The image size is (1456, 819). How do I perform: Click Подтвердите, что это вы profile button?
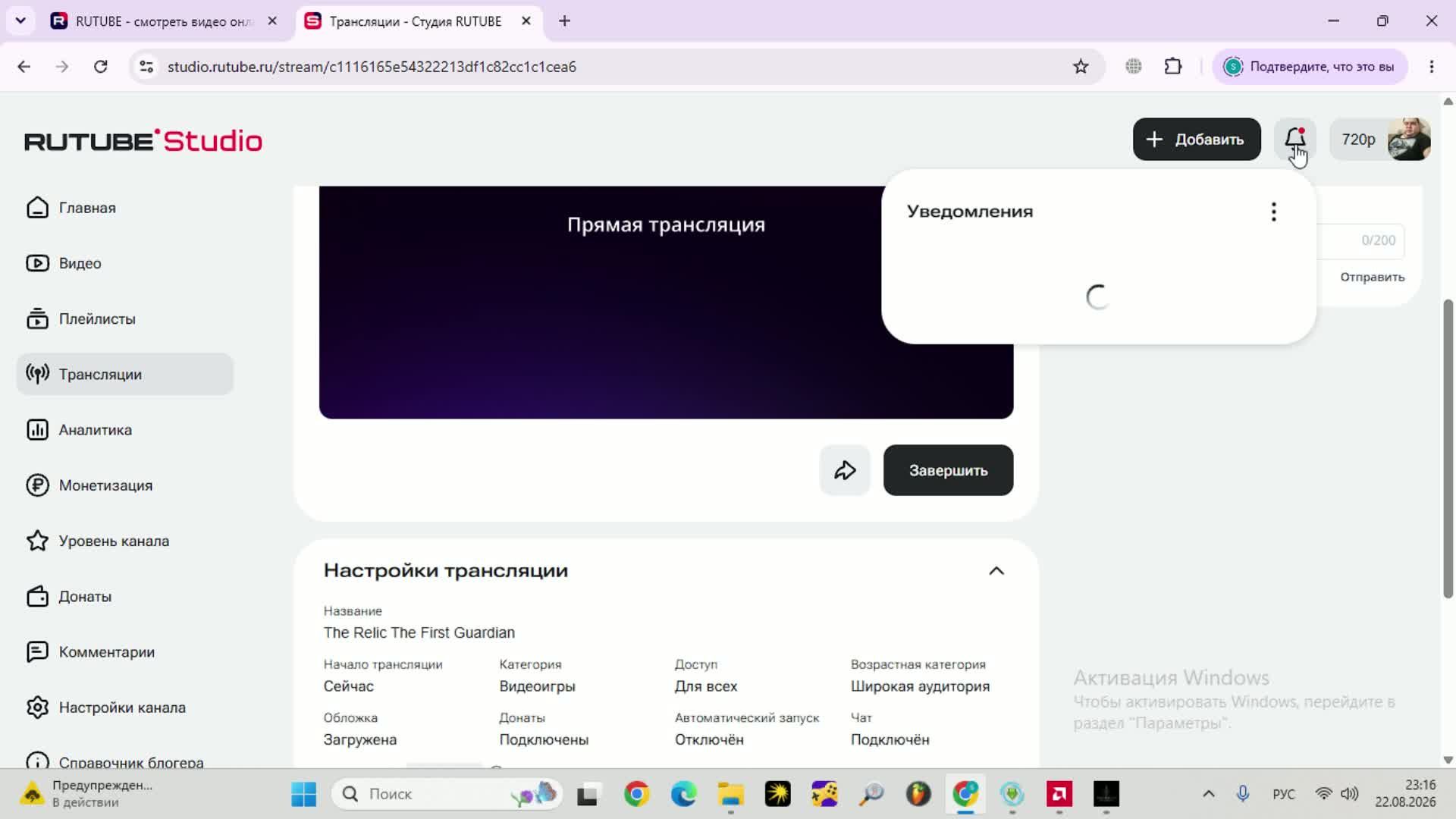1310,67
